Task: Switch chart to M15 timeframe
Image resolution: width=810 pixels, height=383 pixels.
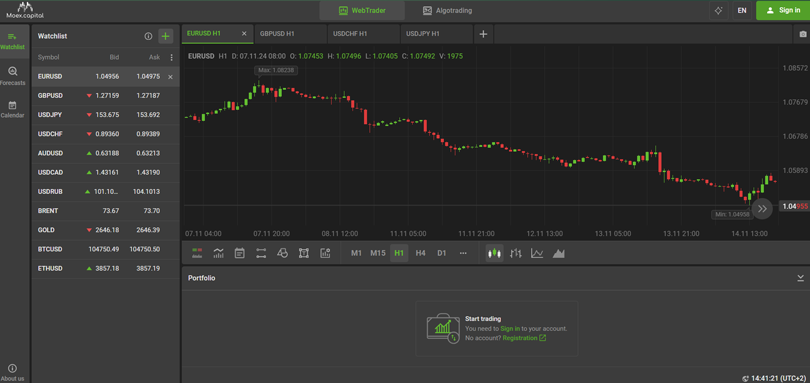Action: point(378,253)
